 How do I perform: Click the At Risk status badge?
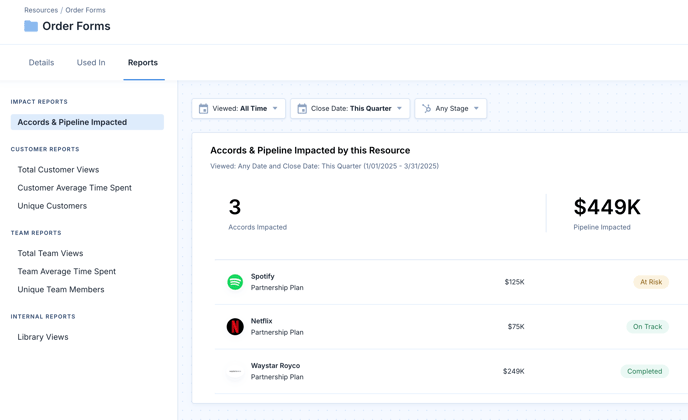pyautogui.click(x=651, y=282)
